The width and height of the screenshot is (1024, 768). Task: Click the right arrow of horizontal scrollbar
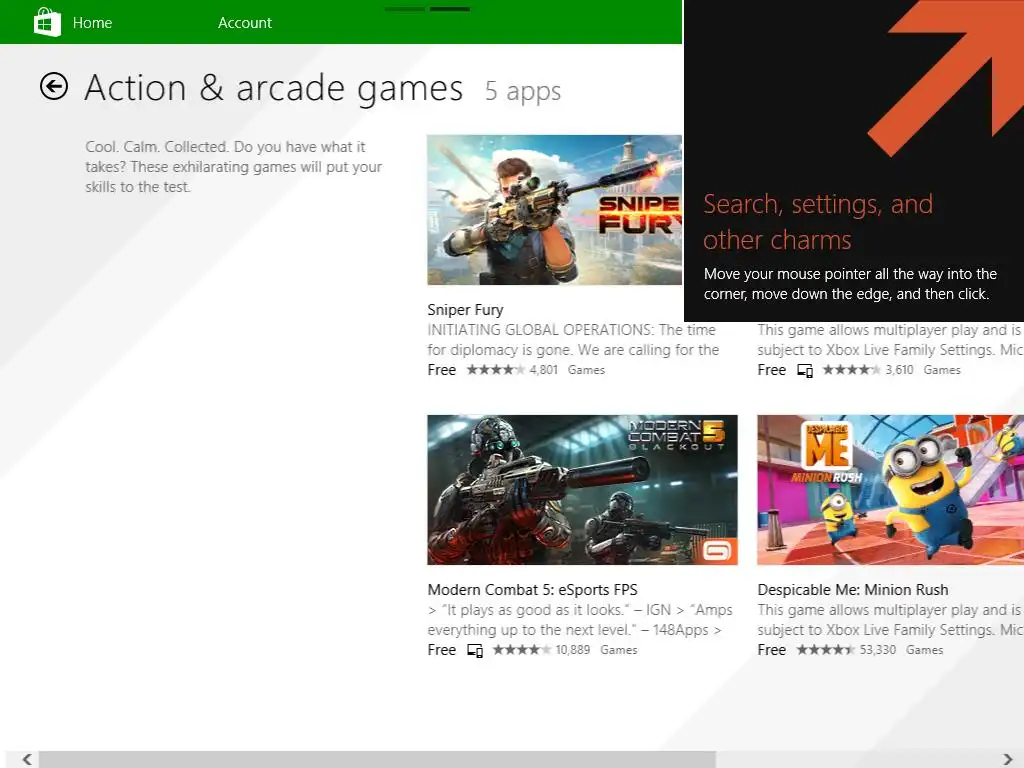pyautogui.click(x=1007, y=759)
